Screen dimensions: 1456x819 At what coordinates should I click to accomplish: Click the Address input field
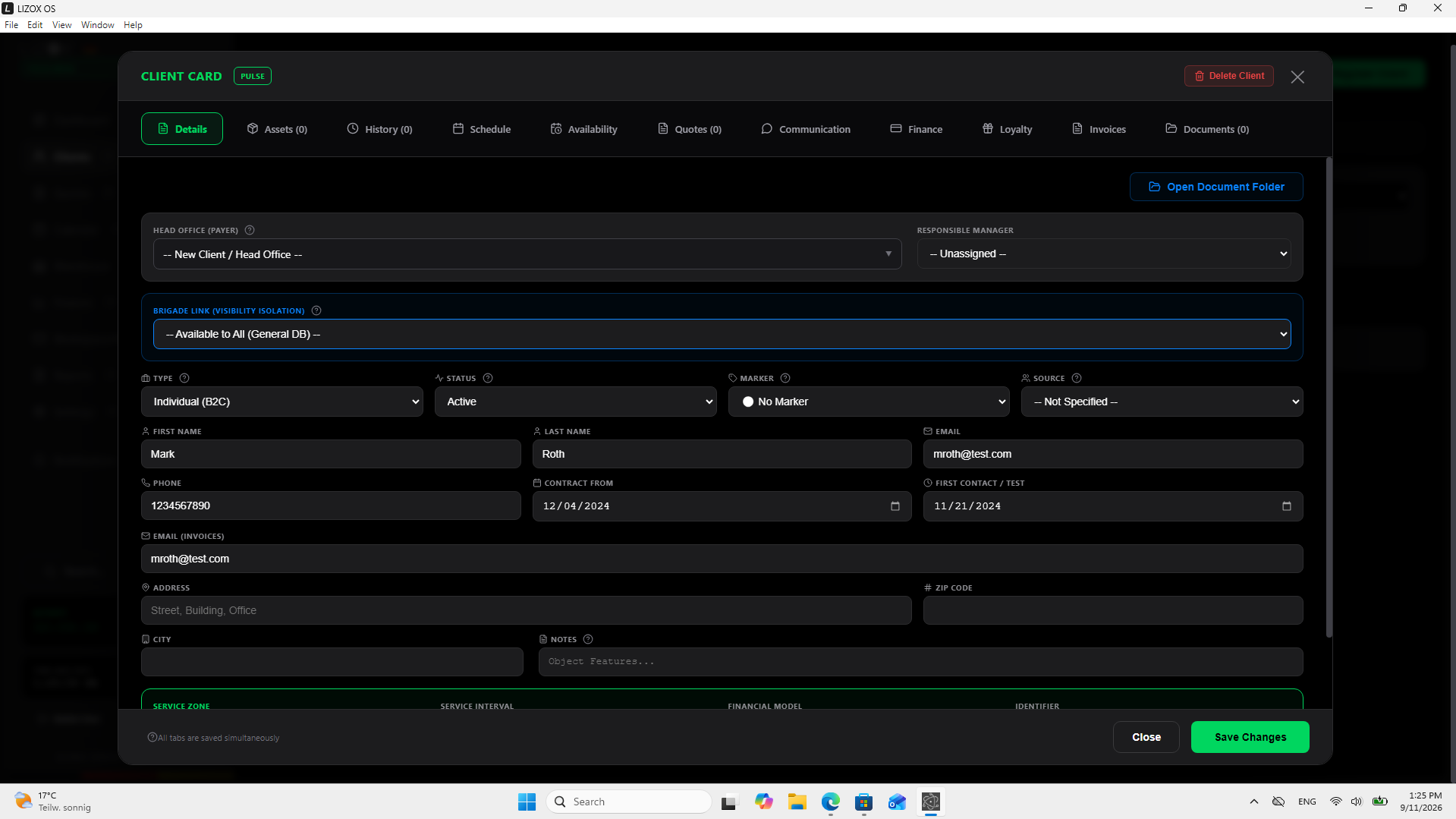[x=527, y=610]
